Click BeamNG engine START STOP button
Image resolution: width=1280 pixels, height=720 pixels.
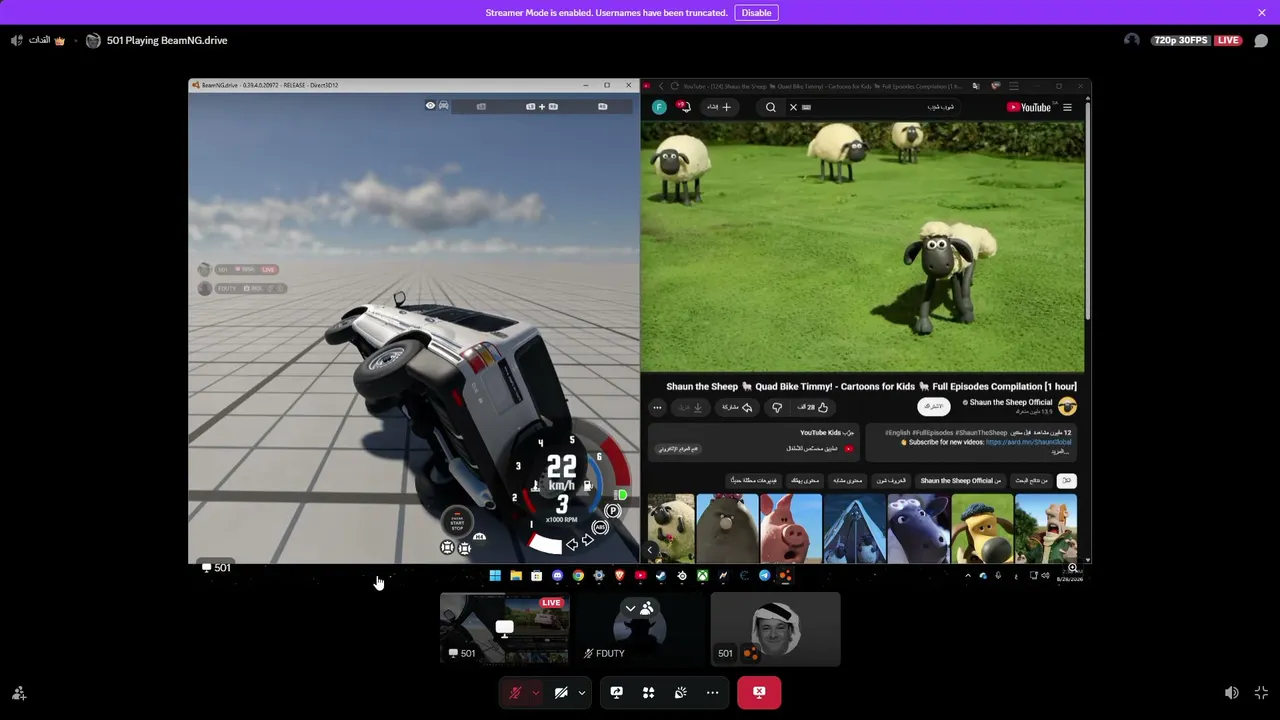[457, 523]
